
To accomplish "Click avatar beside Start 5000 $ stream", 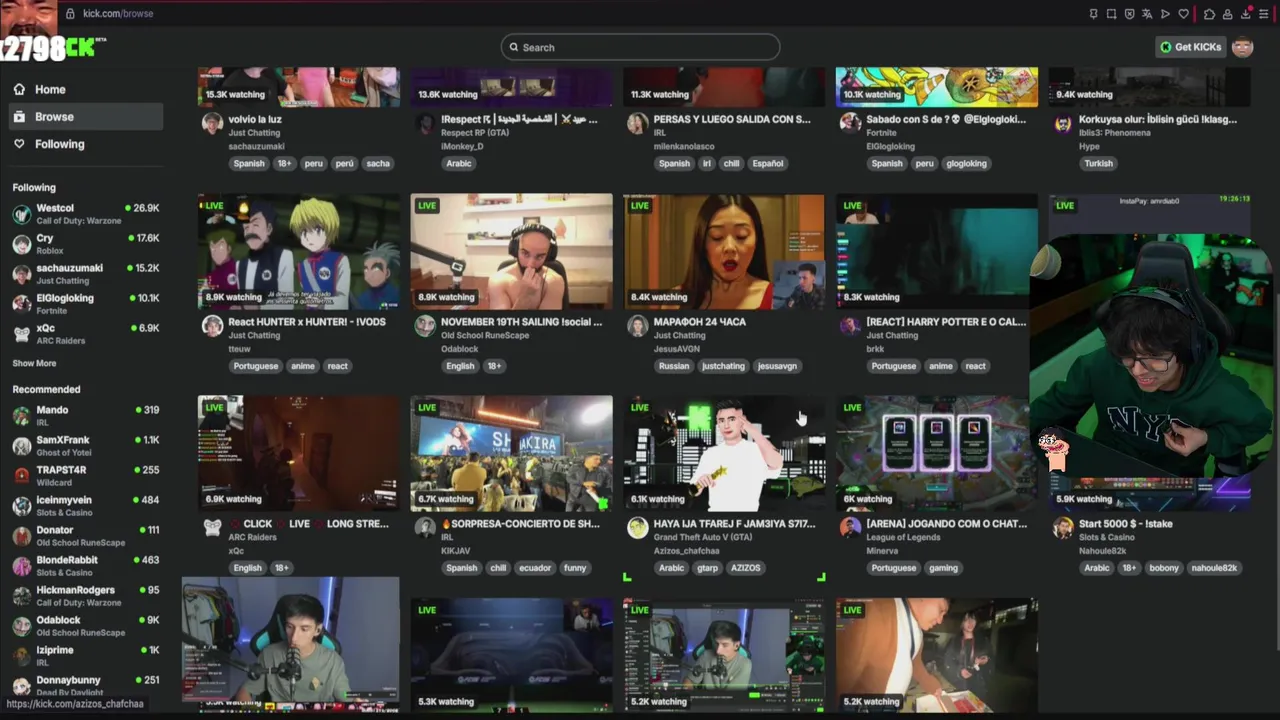I will pos(1063,528).
